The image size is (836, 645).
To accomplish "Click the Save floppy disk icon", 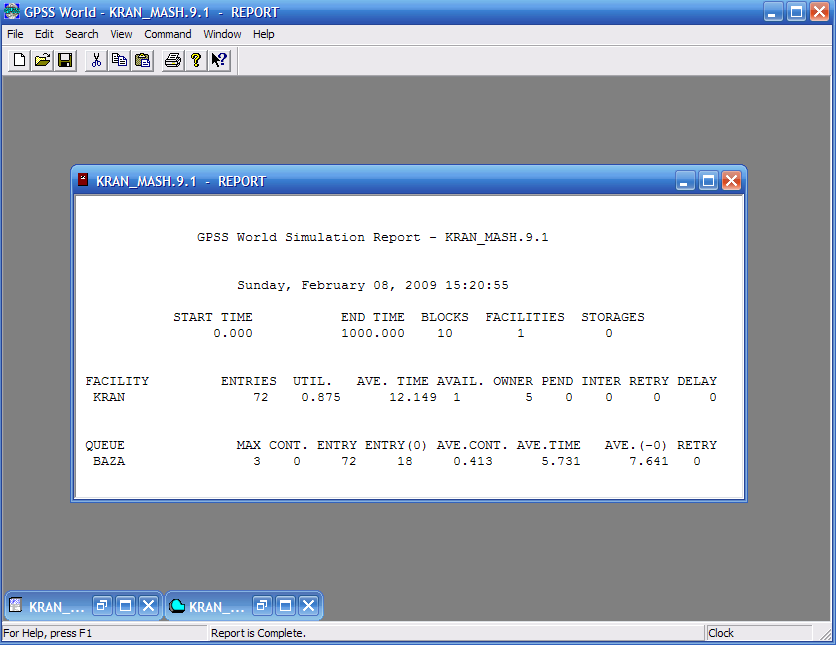I will (65, 60).
